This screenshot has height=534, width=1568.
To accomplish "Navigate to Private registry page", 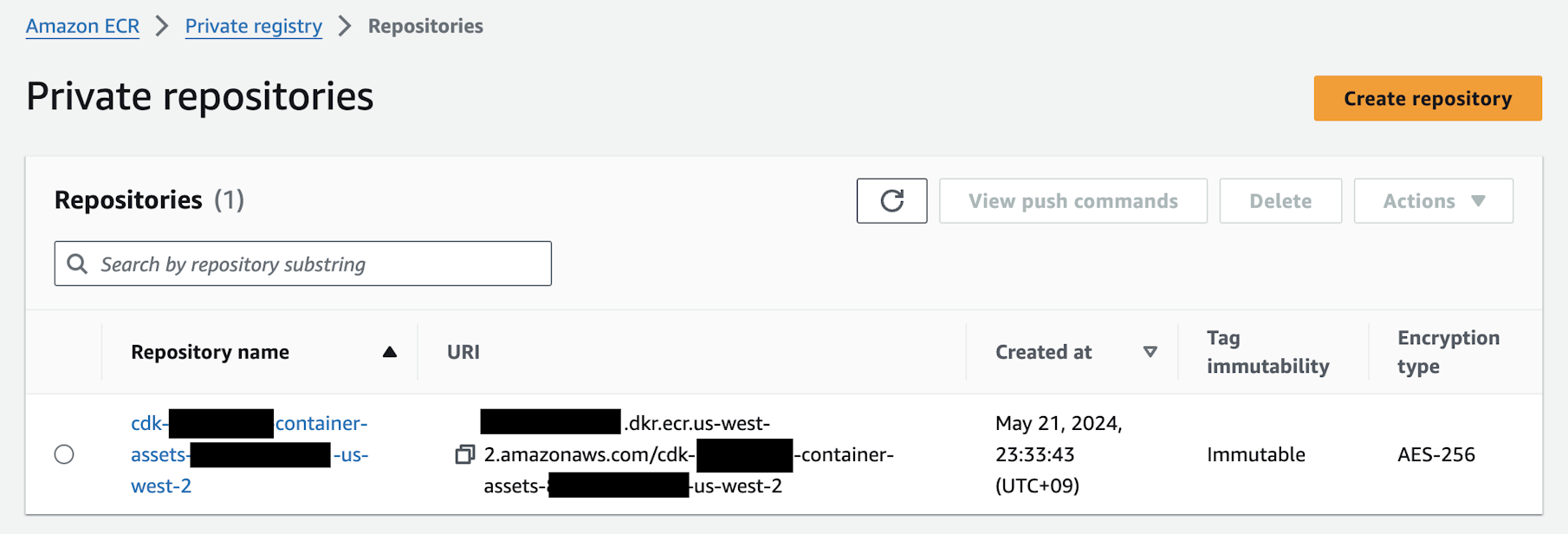I will [253, 26].
